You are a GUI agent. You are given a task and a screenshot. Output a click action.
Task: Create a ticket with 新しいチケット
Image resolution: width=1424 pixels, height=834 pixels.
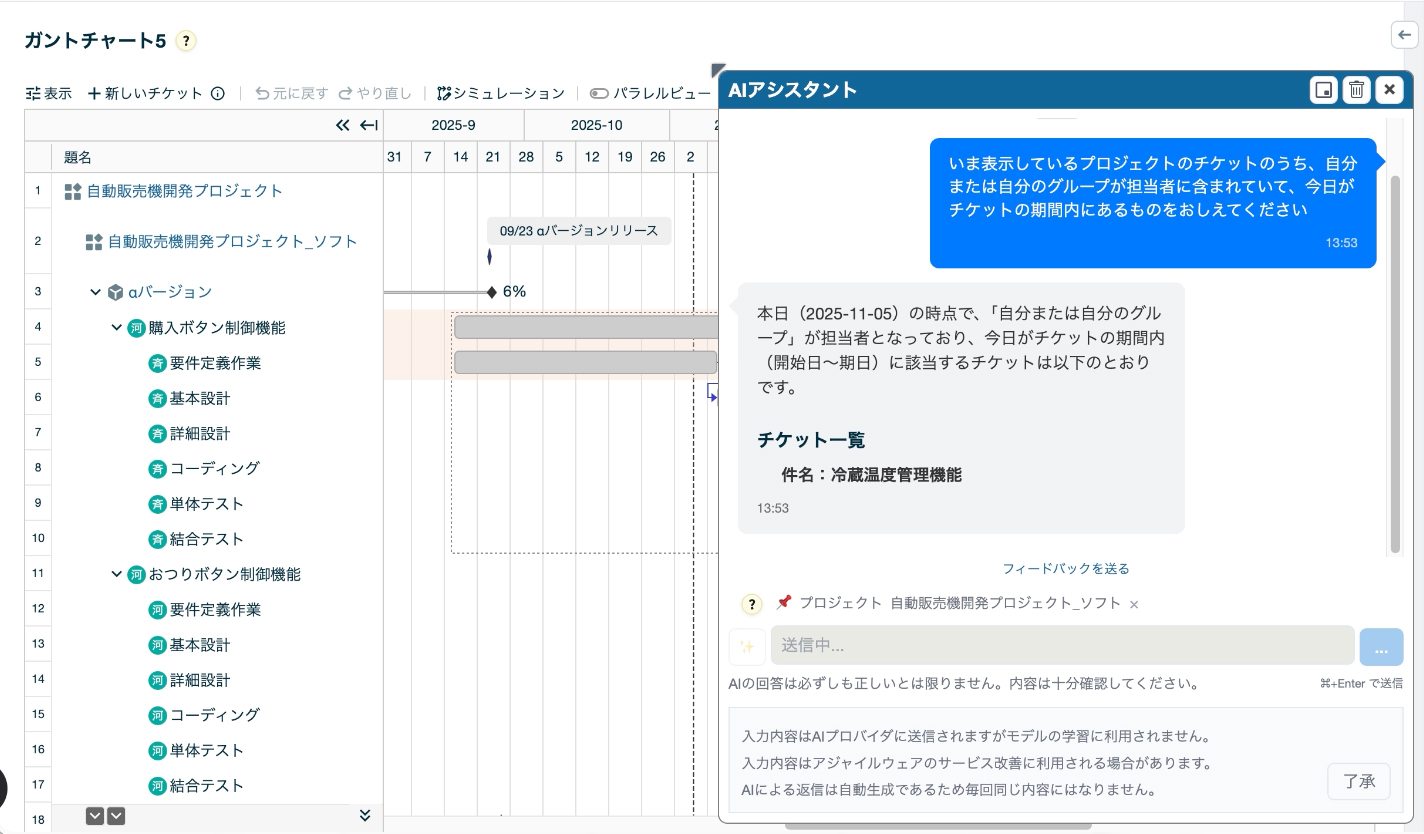[x=145, y=93]
